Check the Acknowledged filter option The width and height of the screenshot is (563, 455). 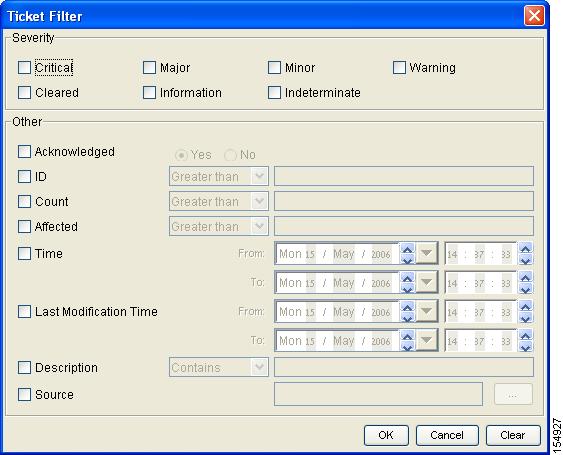click(24, 152)
